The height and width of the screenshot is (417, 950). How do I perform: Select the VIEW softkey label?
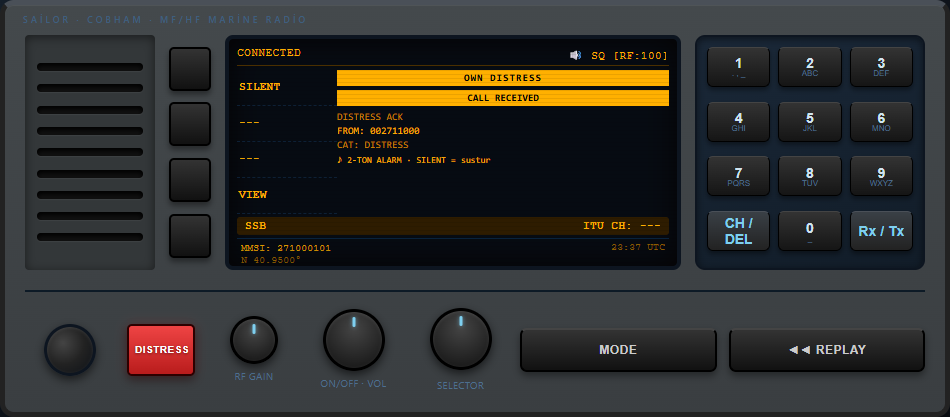point(253,195)
